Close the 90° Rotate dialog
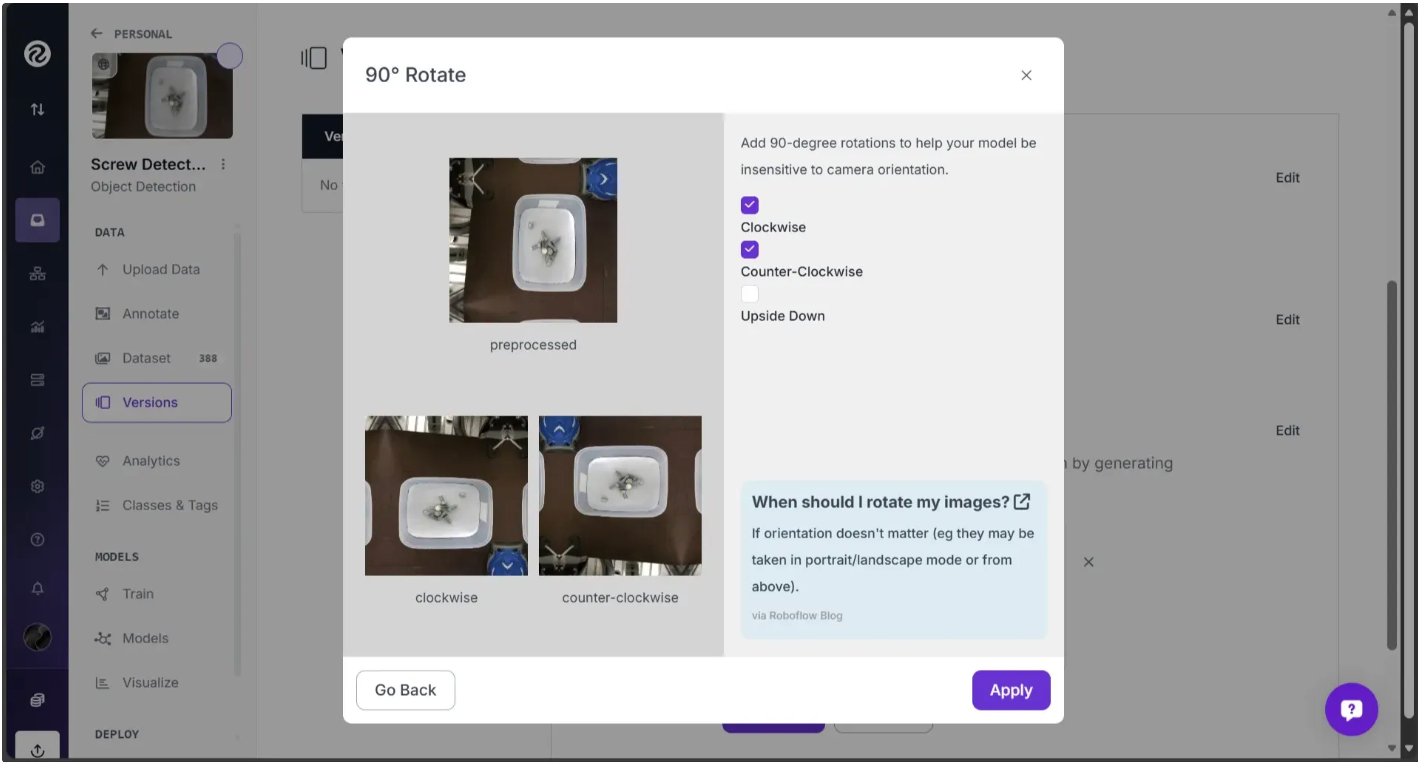1418x762 pixels. point(1026,75)
